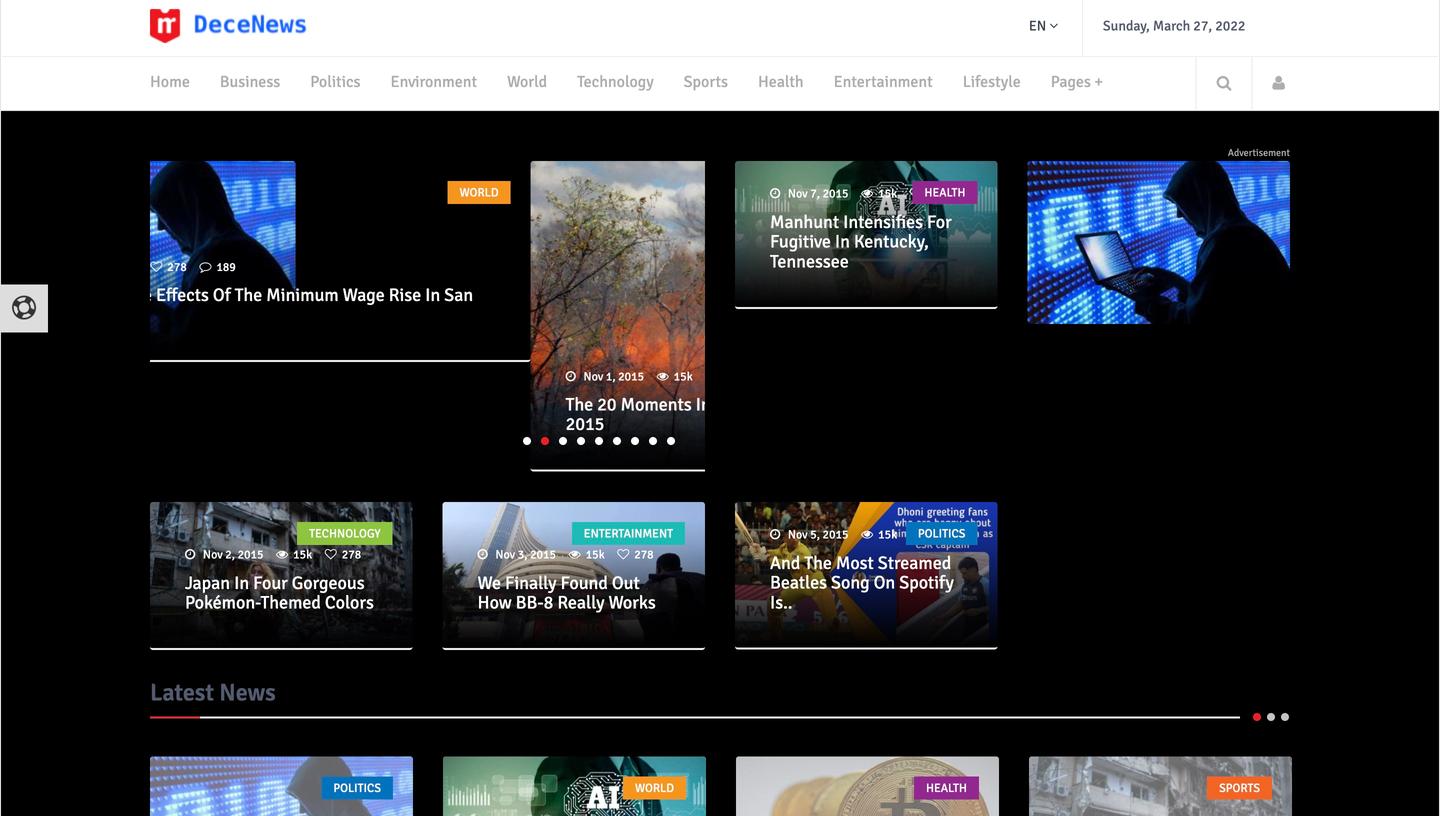Open Health in the navigation bar
Viewport: 1440px width, 816px height.
(781, 82)
